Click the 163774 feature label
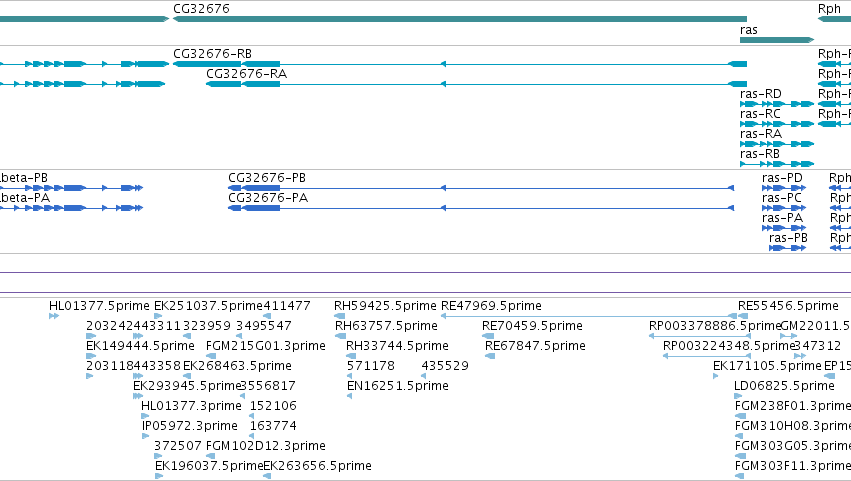 click(x=273, y=427)
